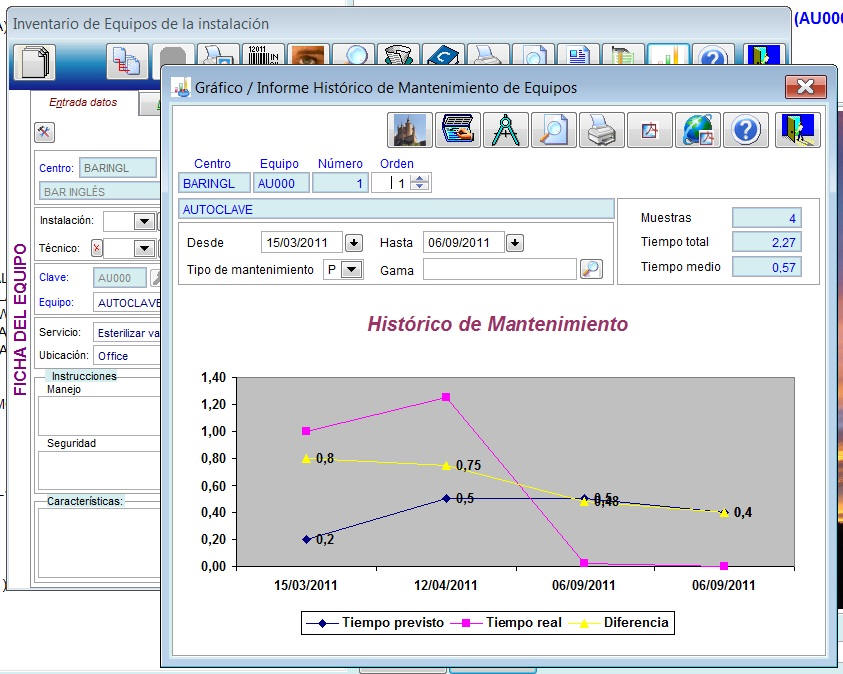Viewport: 843px width, 674px height.
Task: Click the report sheet icon in the Inventario toolbar
Action: coord(578,55)
